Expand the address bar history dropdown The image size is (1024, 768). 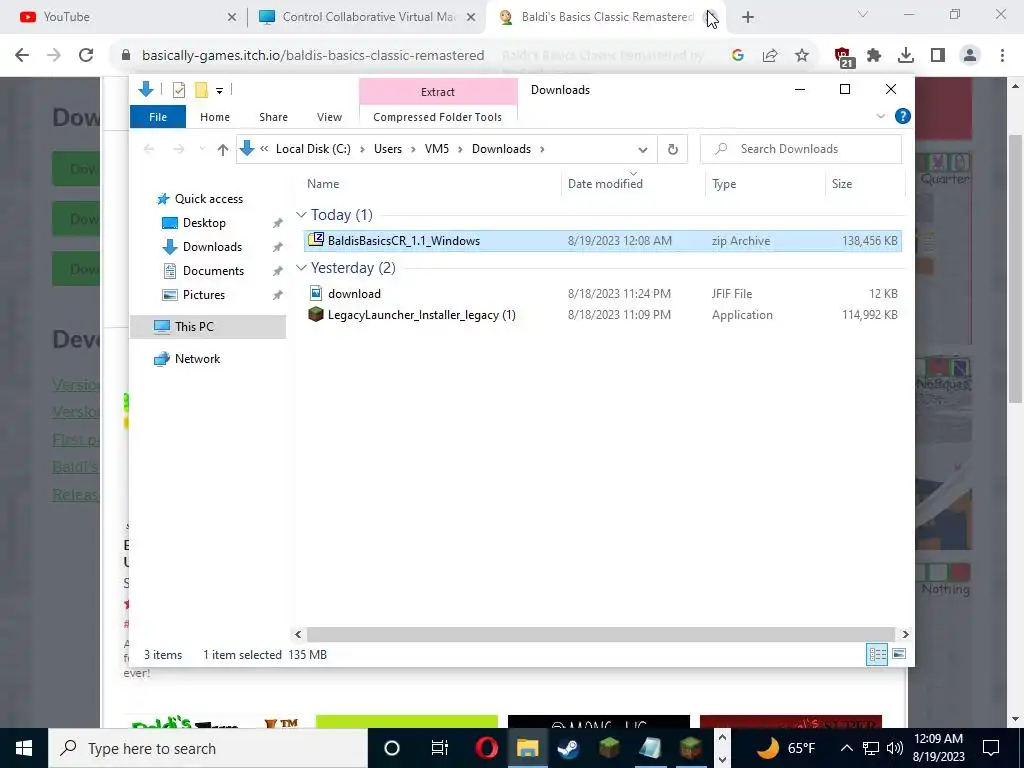point(643,150)
